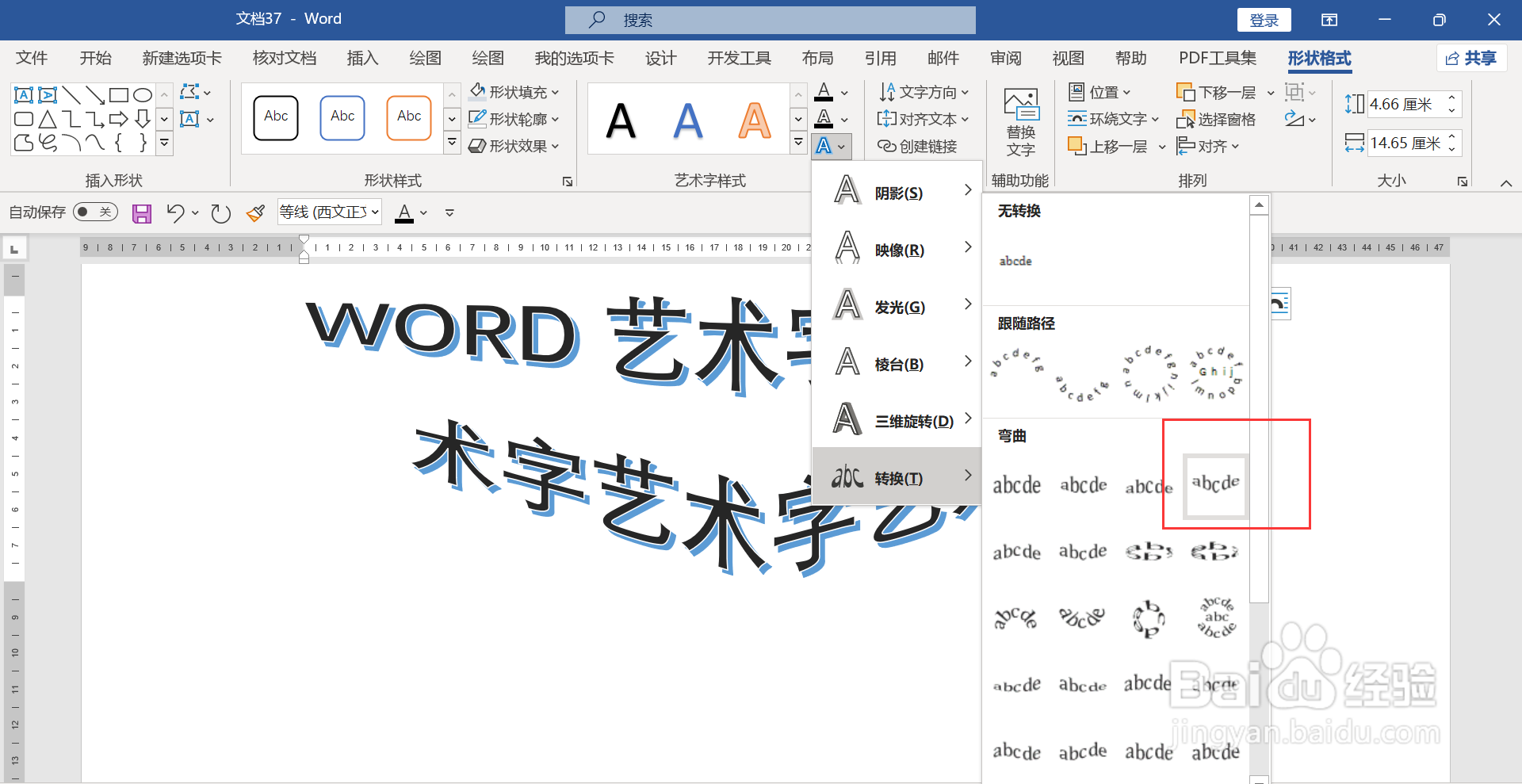Select the orange outline Abc shape style
This screenshot has width=1522, height=784.
409,118
